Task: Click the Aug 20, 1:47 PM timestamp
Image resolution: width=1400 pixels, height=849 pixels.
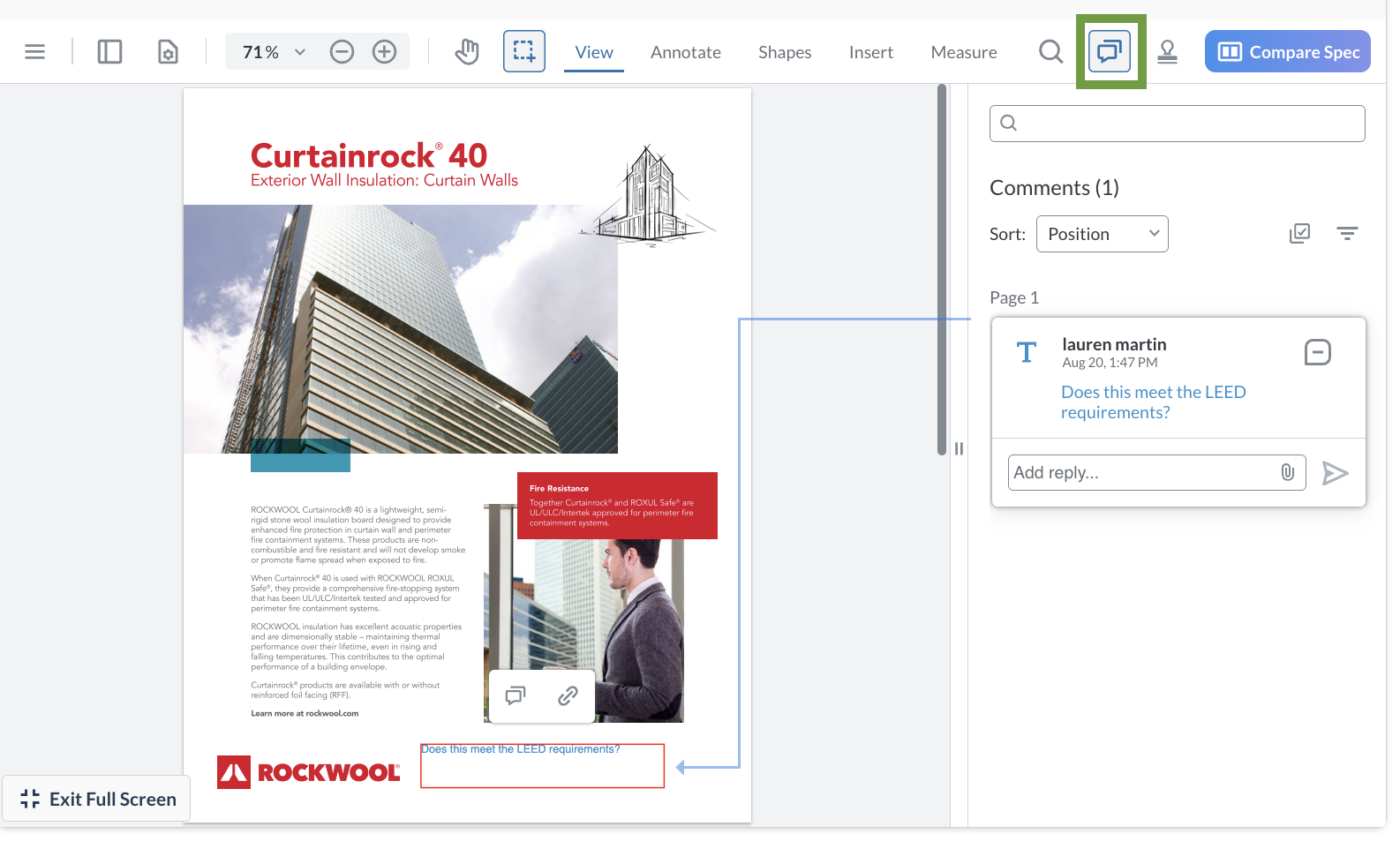Action: click(x=1110, y=363)
